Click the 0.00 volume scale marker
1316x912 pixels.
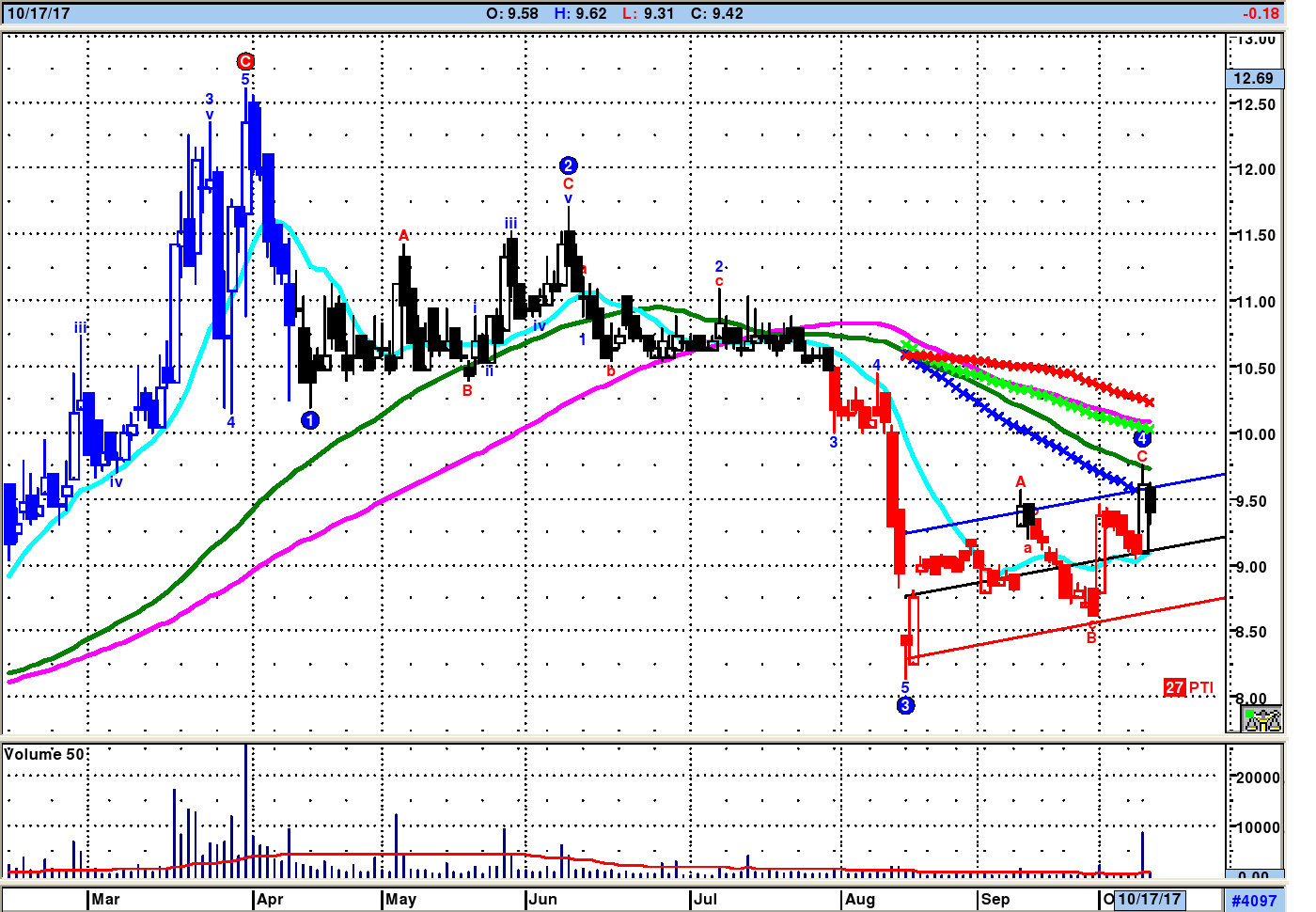[1258, 875]
